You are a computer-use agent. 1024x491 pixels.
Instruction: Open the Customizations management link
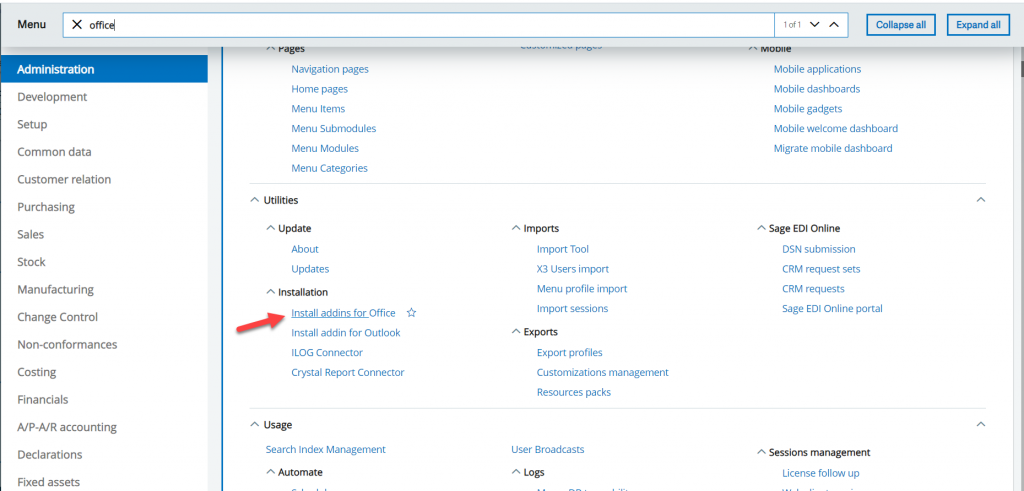603,372
